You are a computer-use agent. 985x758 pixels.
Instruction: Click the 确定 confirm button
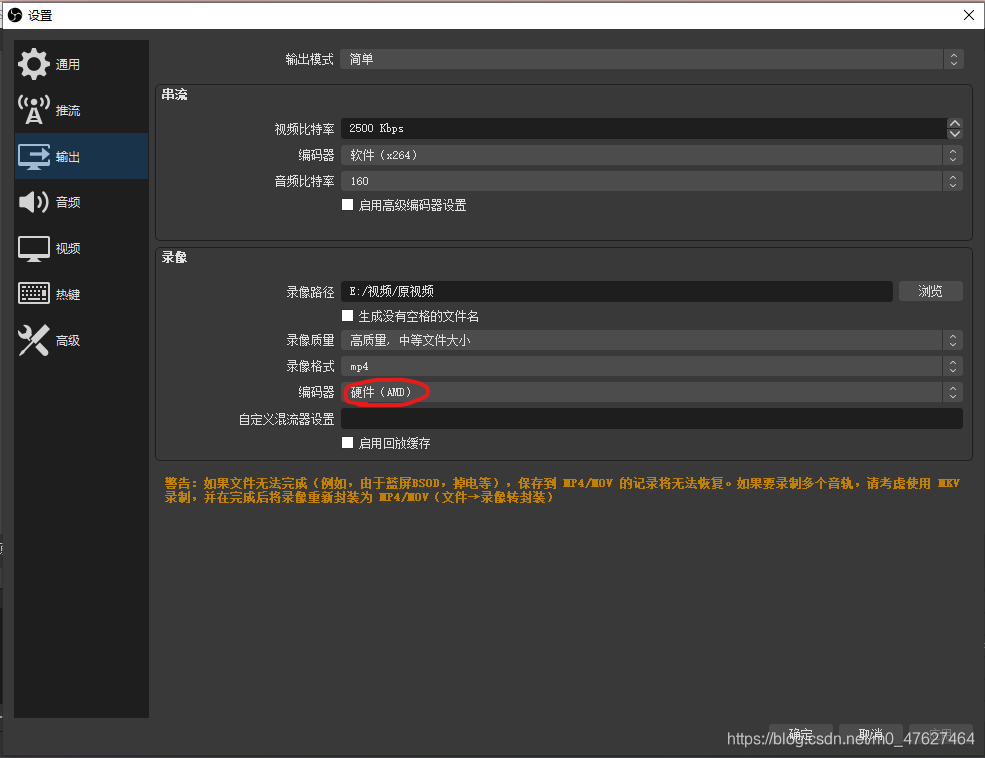(800, 734)
